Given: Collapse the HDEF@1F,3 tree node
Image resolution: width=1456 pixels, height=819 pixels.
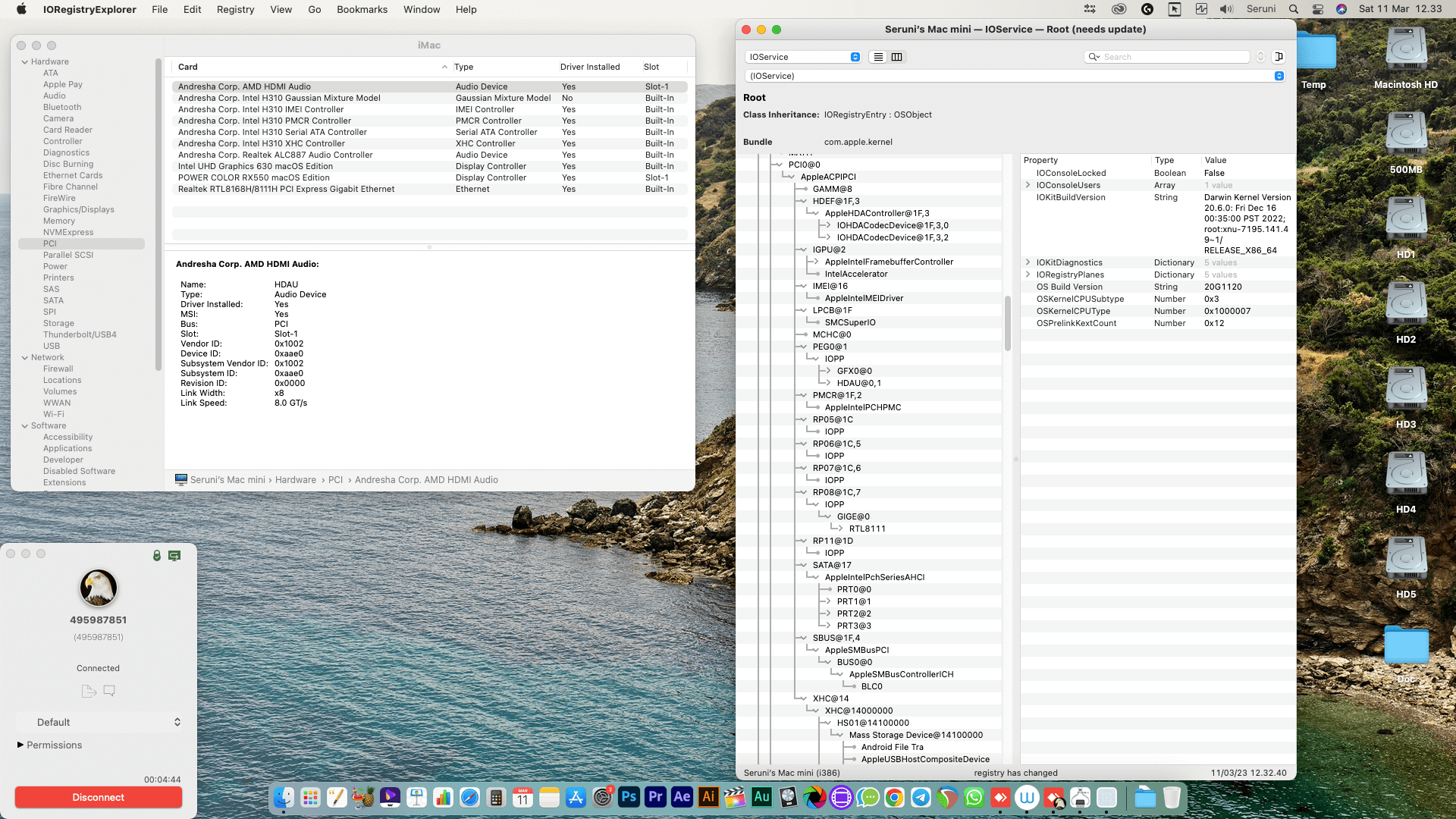Looking at the screenshot, I should pos(803,201).
